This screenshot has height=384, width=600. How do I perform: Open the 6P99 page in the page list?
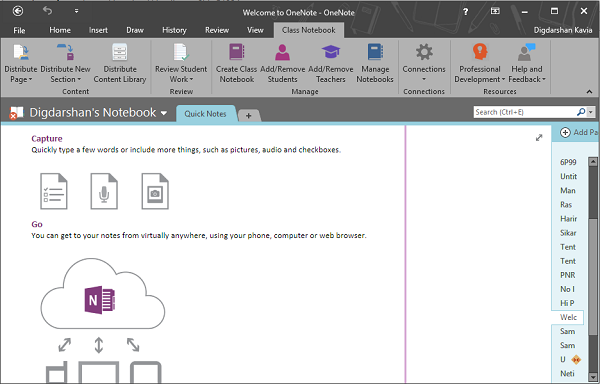tap(568, 162)
